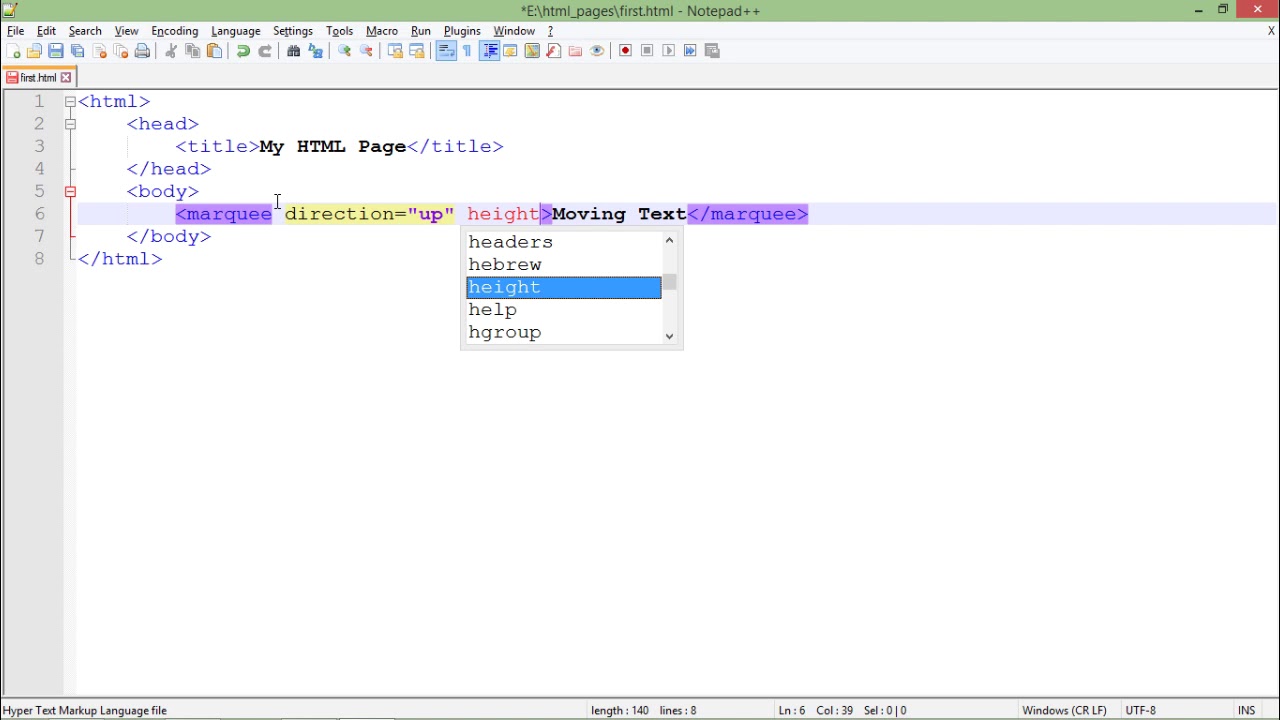The image size is (1280, 720).
Task: Open the Encoding menu
Action: [175, 31]
